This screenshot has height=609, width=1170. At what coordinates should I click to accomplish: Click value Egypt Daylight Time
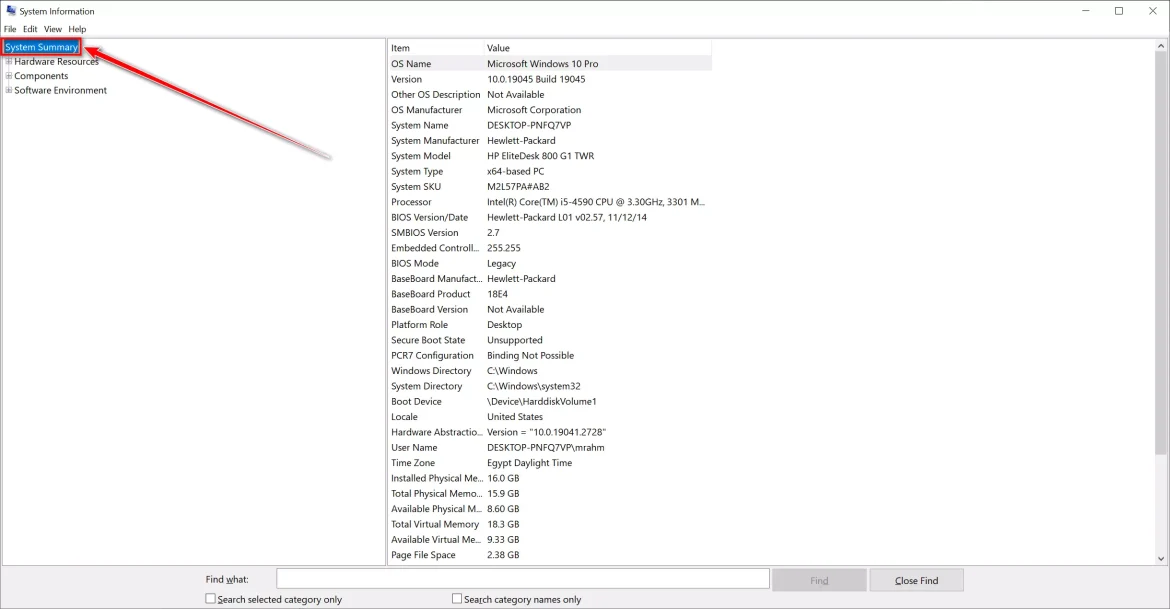pos(530,463)
